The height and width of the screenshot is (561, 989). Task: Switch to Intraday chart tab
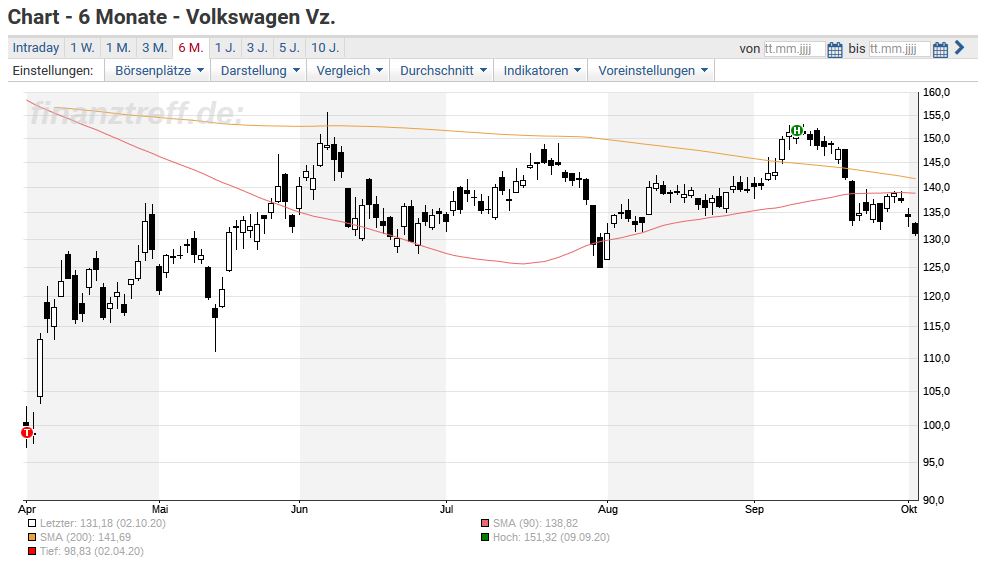36,48
